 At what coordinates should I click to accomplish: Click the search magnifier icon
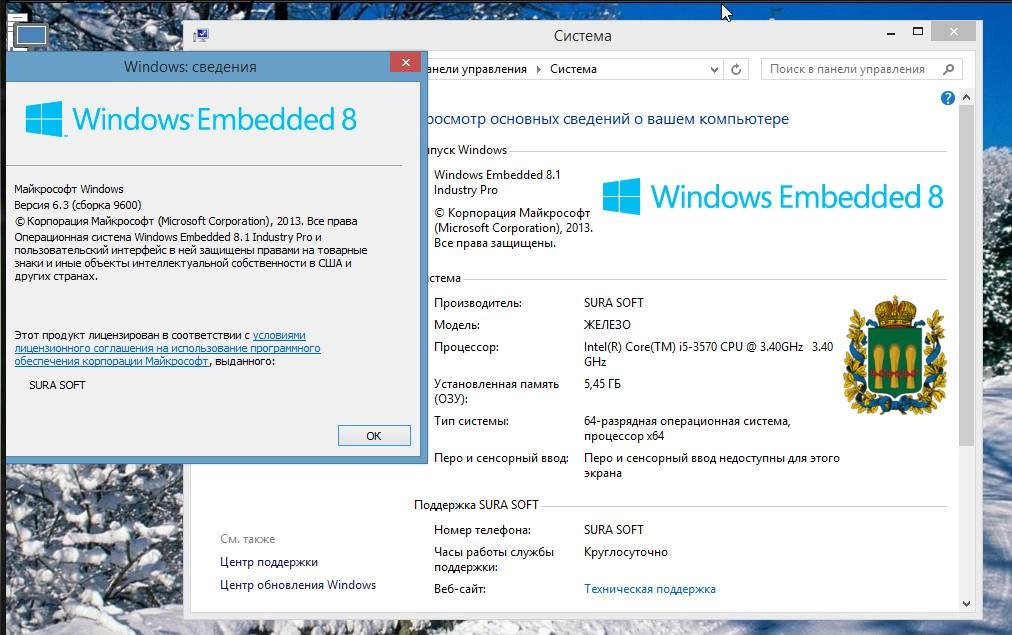point(948,69)
